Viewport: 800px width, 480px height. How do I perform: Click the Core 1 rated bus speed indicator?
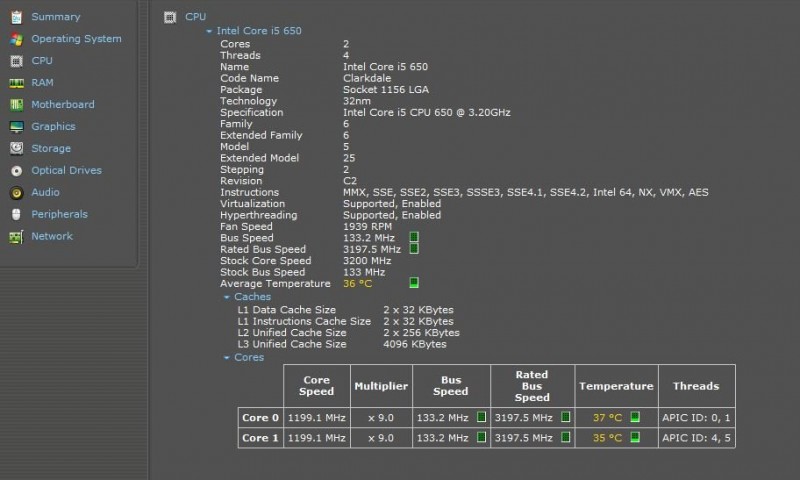[565, 438]
